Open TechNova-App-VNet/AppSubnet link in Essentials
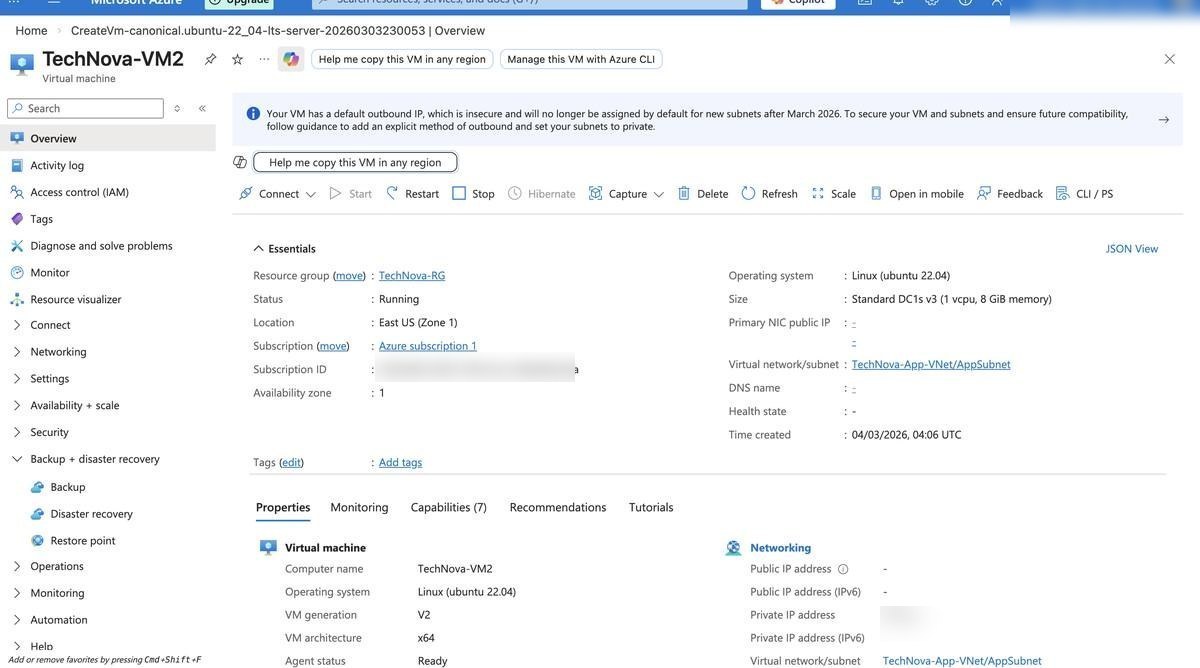This screenshot has width=1200, height=668. [931, 364]
